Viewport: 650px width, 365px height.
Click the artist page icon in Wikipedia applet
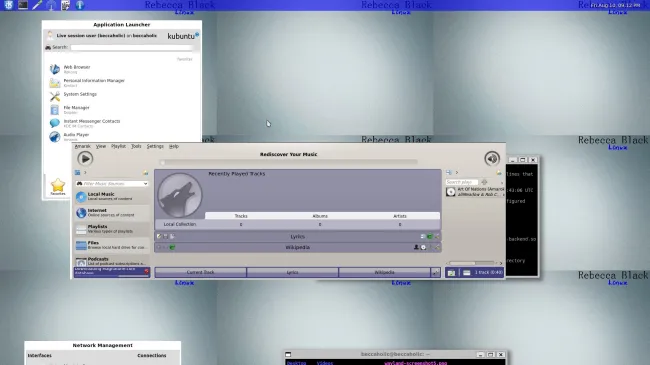(416, 247)
